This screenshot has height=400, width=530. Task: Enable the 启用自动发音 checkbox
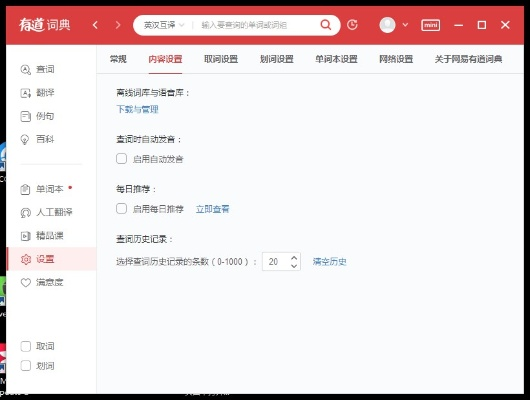click(121, 159)
